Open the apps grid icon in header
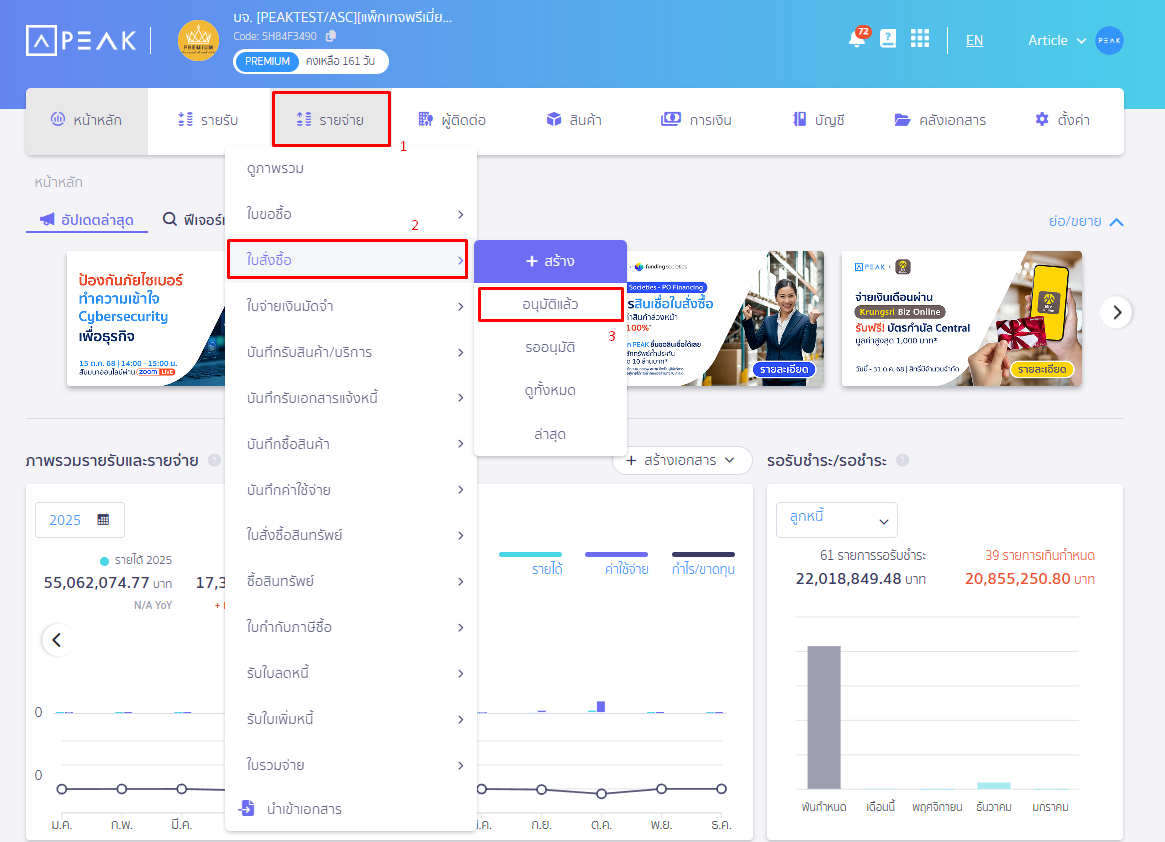This screenshot has width=1165, height=842. tap(920, 38)
